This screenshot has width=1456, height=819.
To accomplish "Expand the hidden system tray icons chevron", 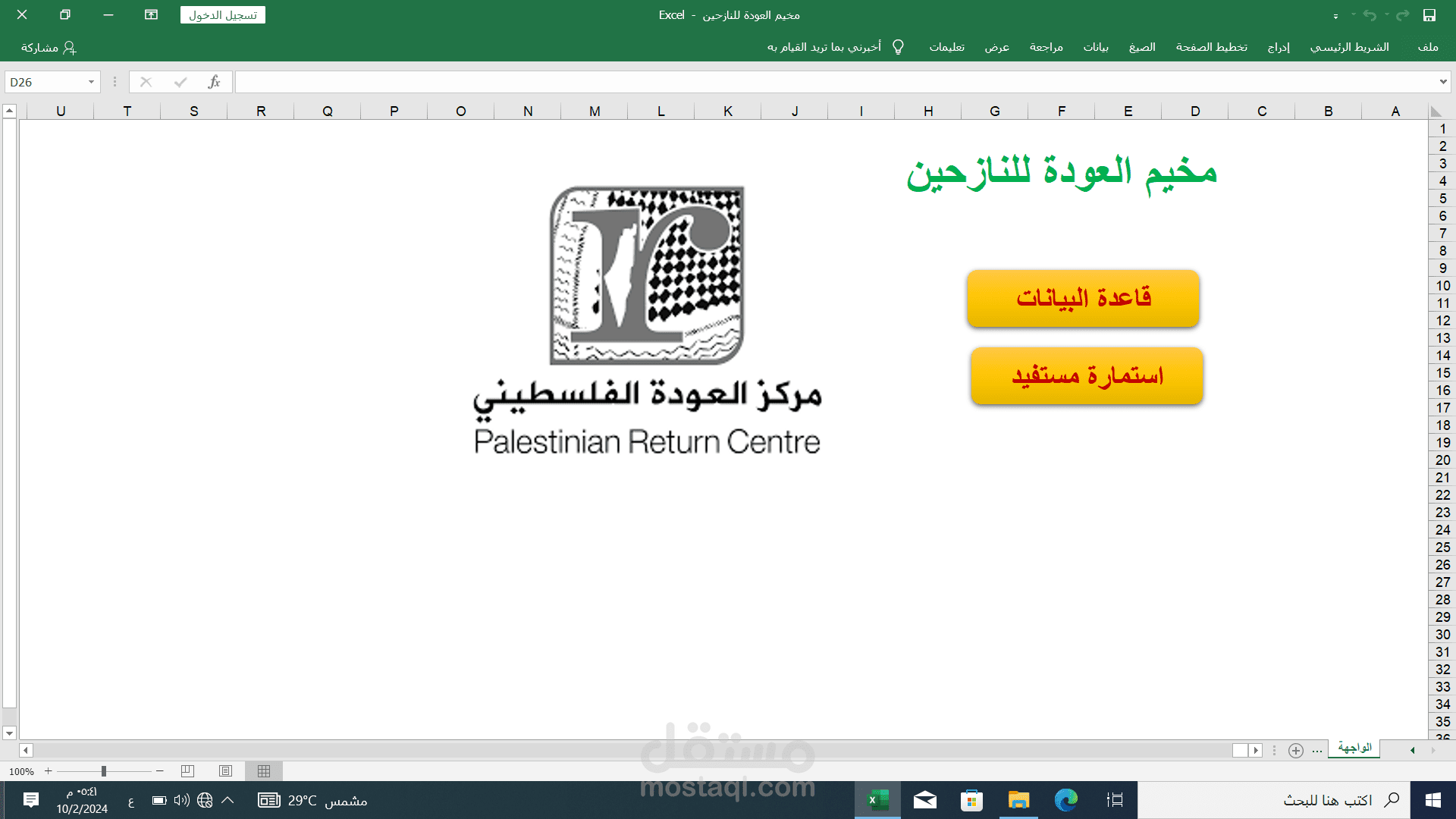I will coord(227,800).
